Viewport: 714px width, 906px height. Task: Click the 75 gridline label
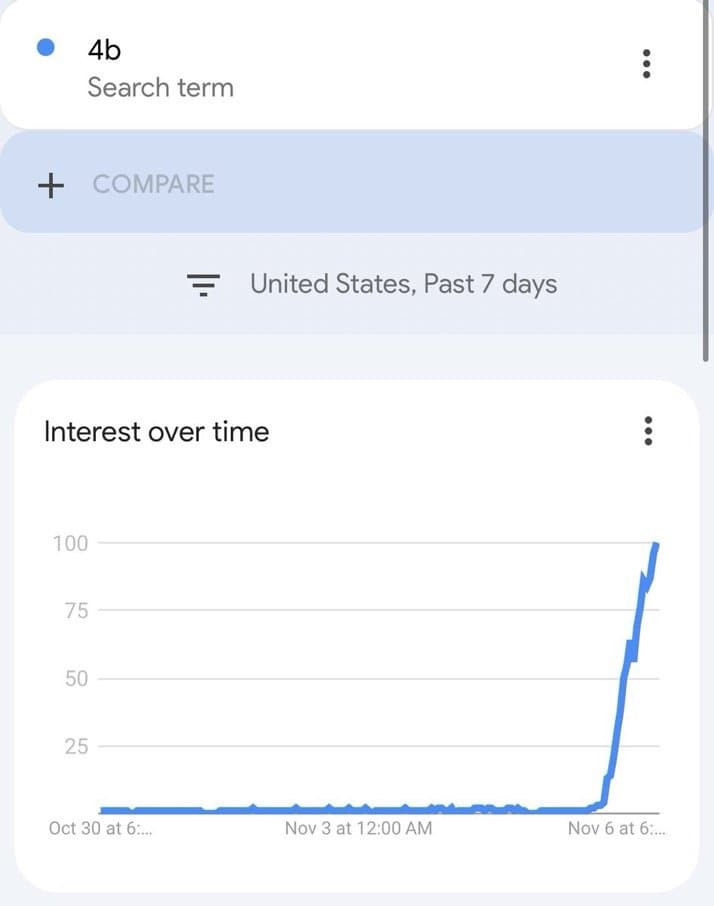click(76, 610)
